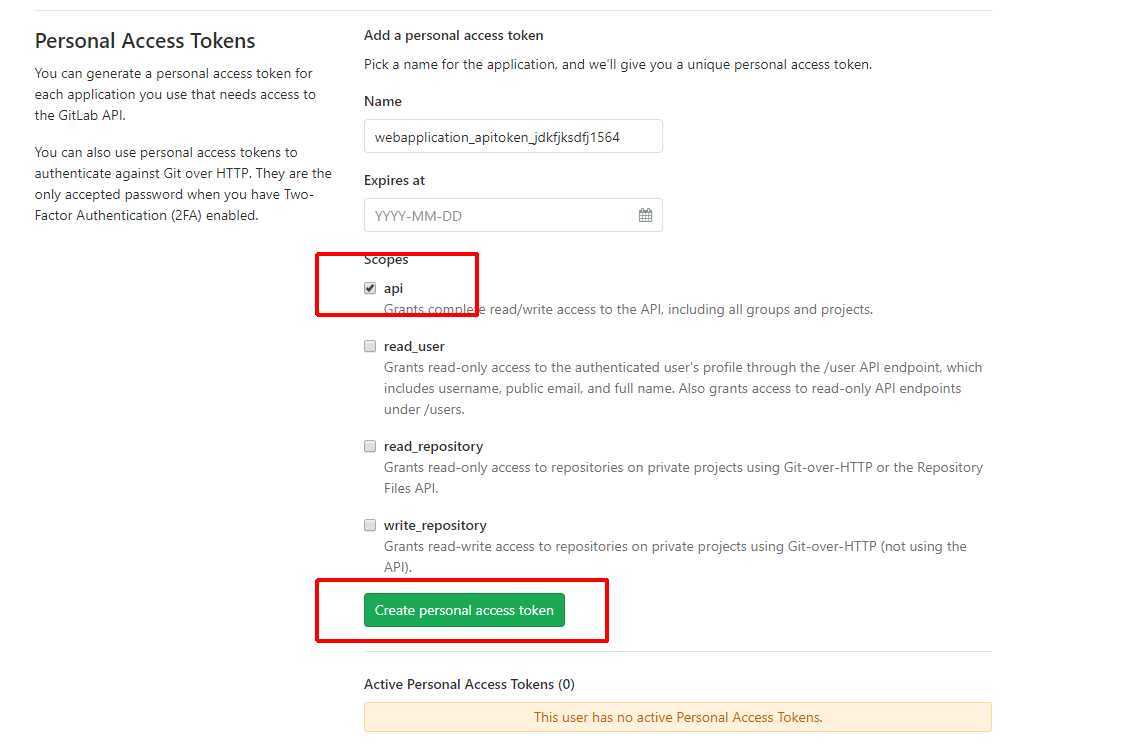Viewport: 1121px width, 747px height.
Task: Click the api scope label text
Action: click(393, 289)
